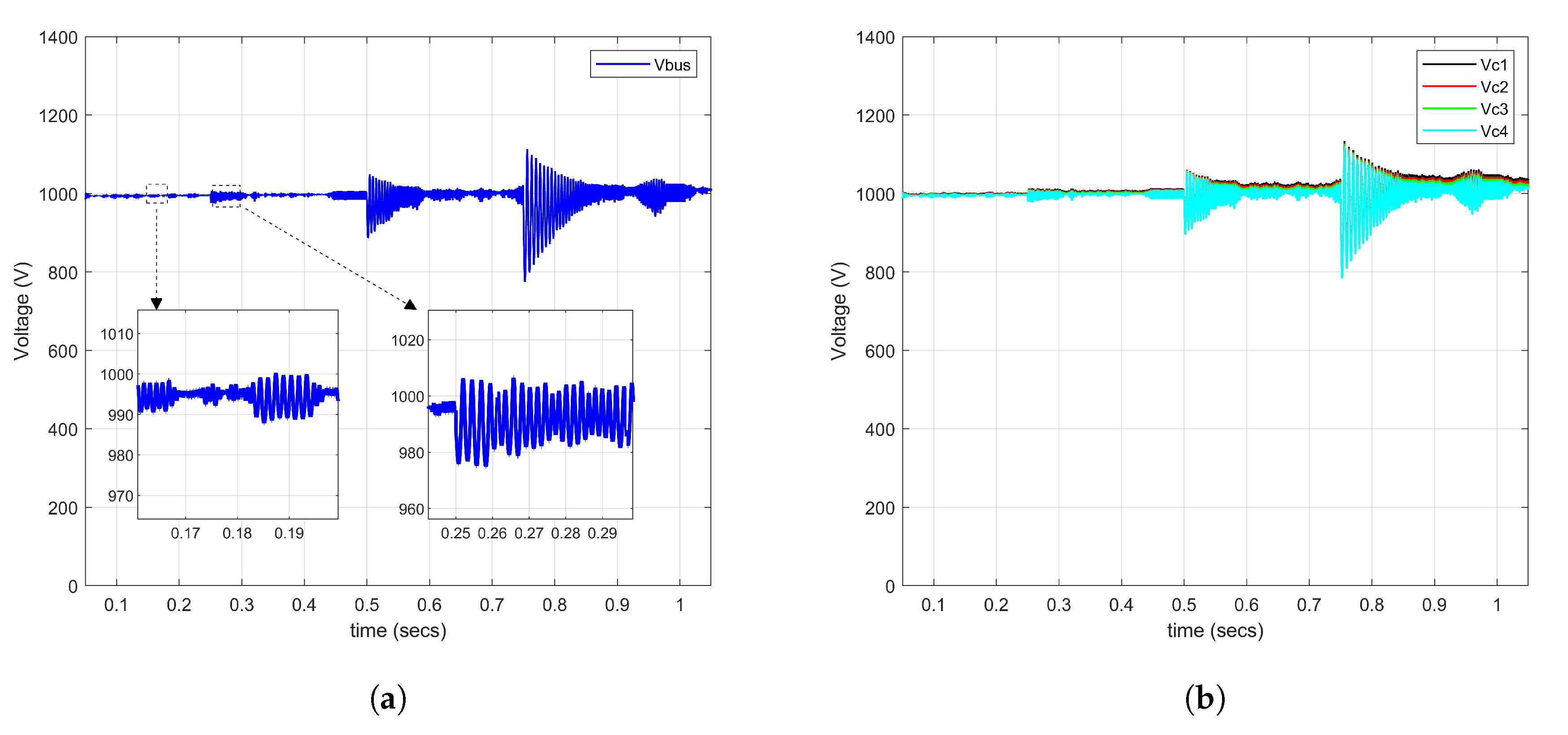The height and width of the screenshot is (735, 1568).
Task: Click the small dashed box near 0.17 seconds
Action: point(157,194)
